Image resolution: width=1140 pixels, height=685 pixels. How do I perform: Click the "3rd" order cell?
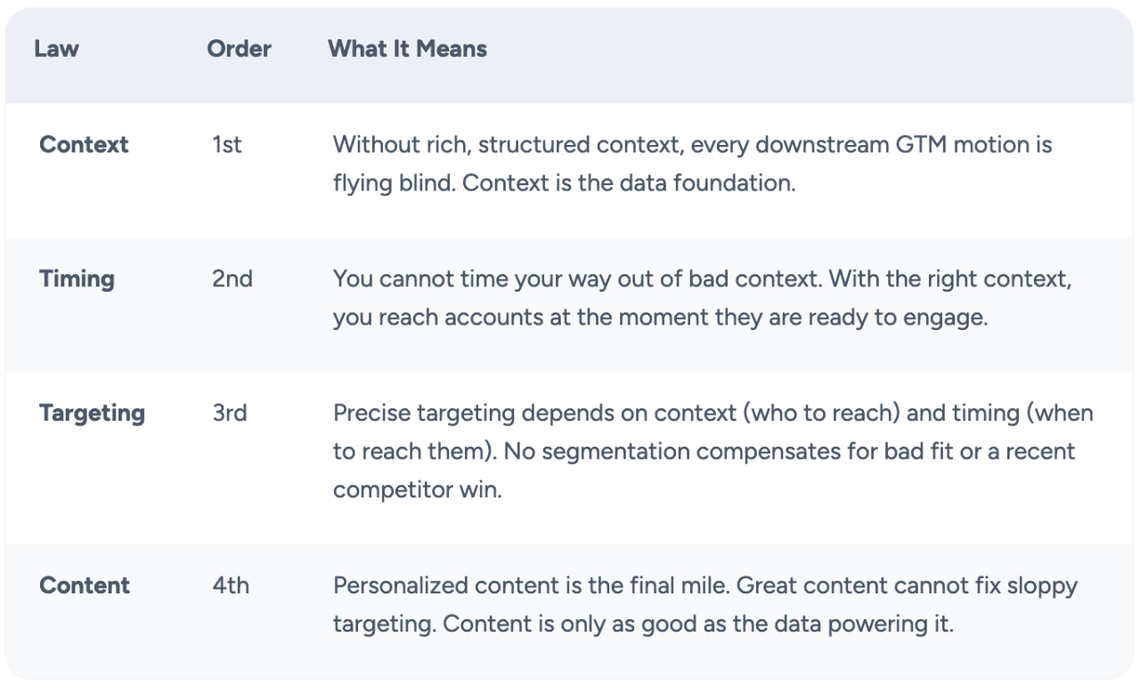[229, 413]
